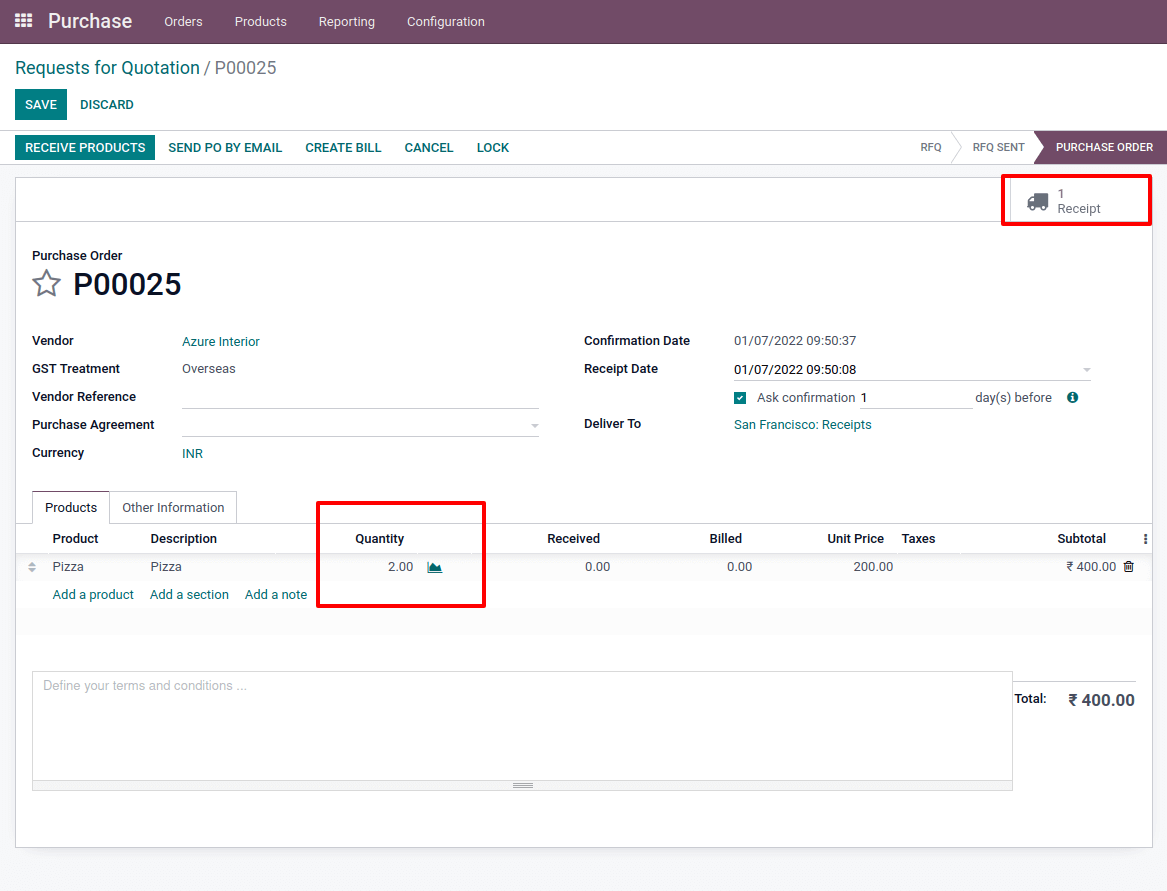The height and width of the screenshot is (891, 1167).
Task: Click the LOCK button
Action: click(493, 147)
